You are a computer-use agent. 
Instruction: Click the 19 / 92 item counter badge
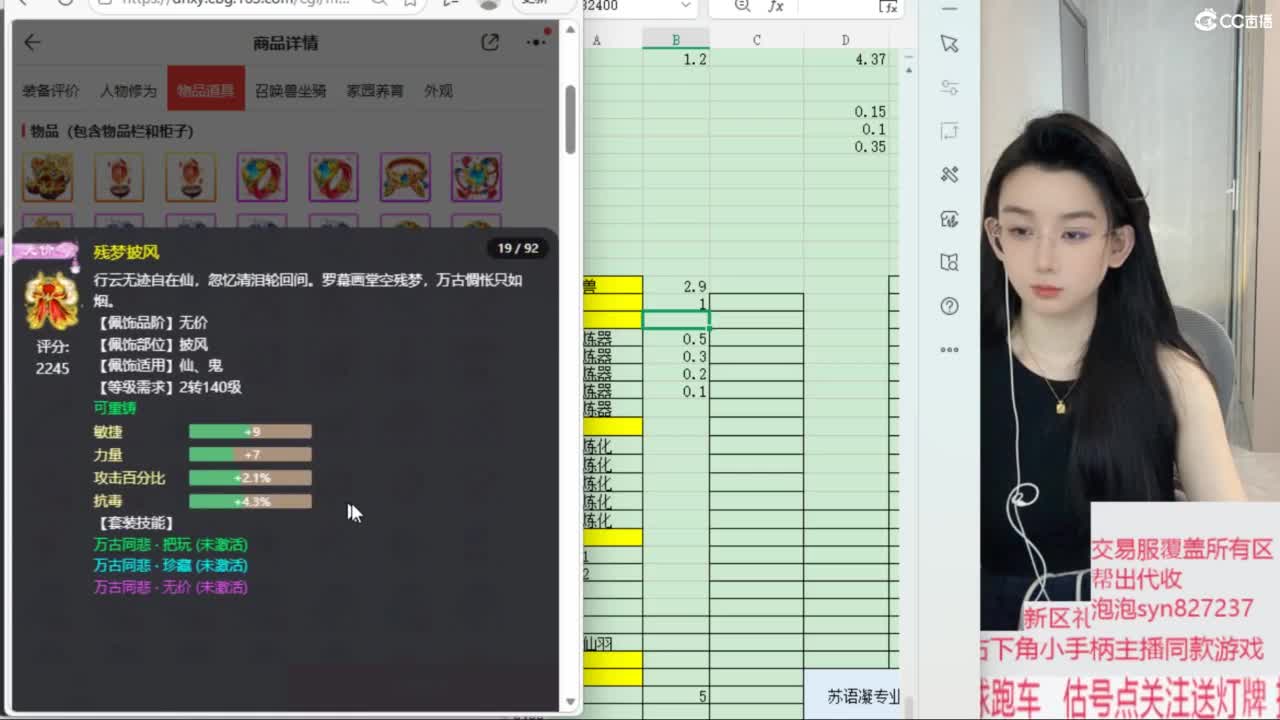click(518, 248)
